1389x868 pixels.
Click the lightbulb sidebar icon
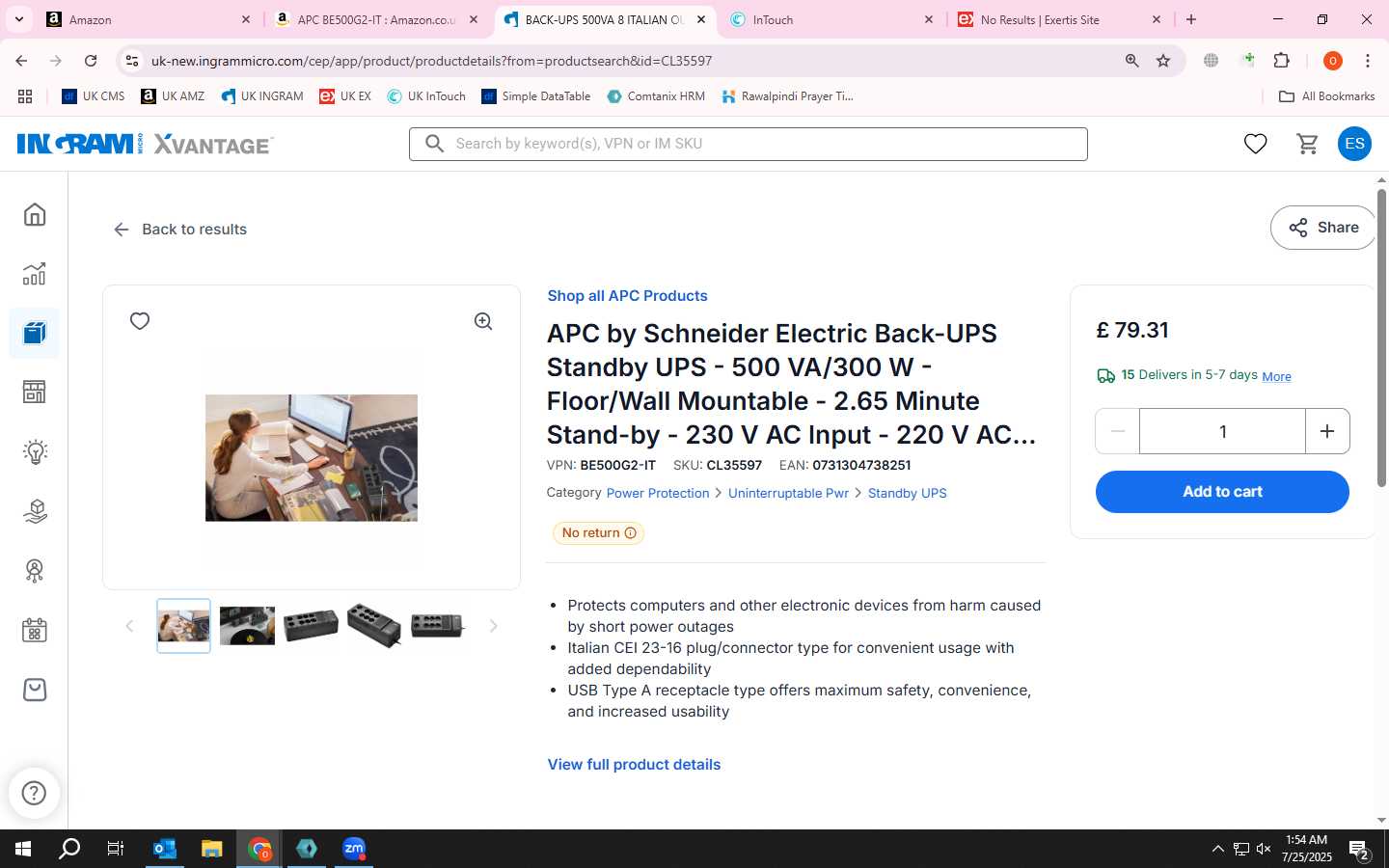(x=35, y=451)
